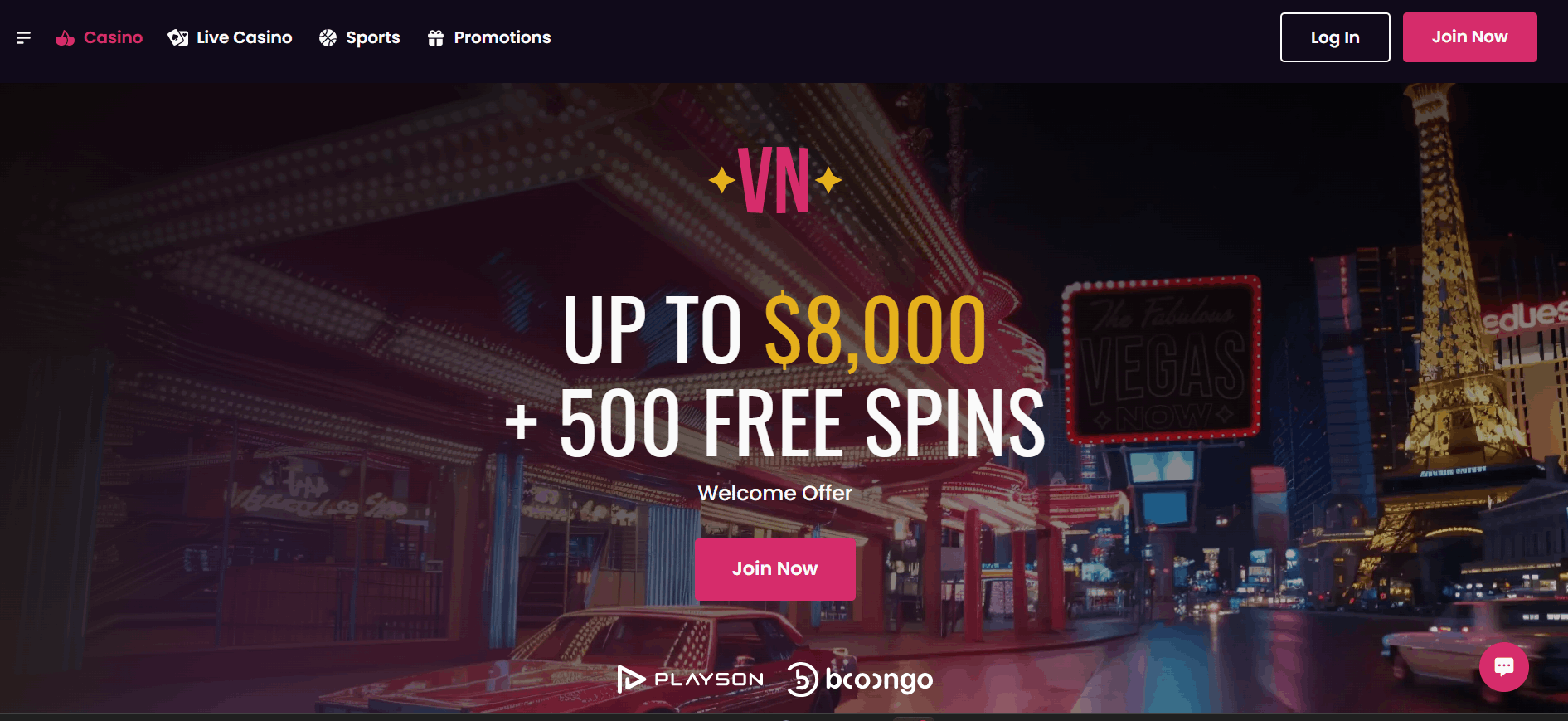Click the cherry icon beside Casino
The width and height of the screenshot is (1568, 721).
pos(65,38)
